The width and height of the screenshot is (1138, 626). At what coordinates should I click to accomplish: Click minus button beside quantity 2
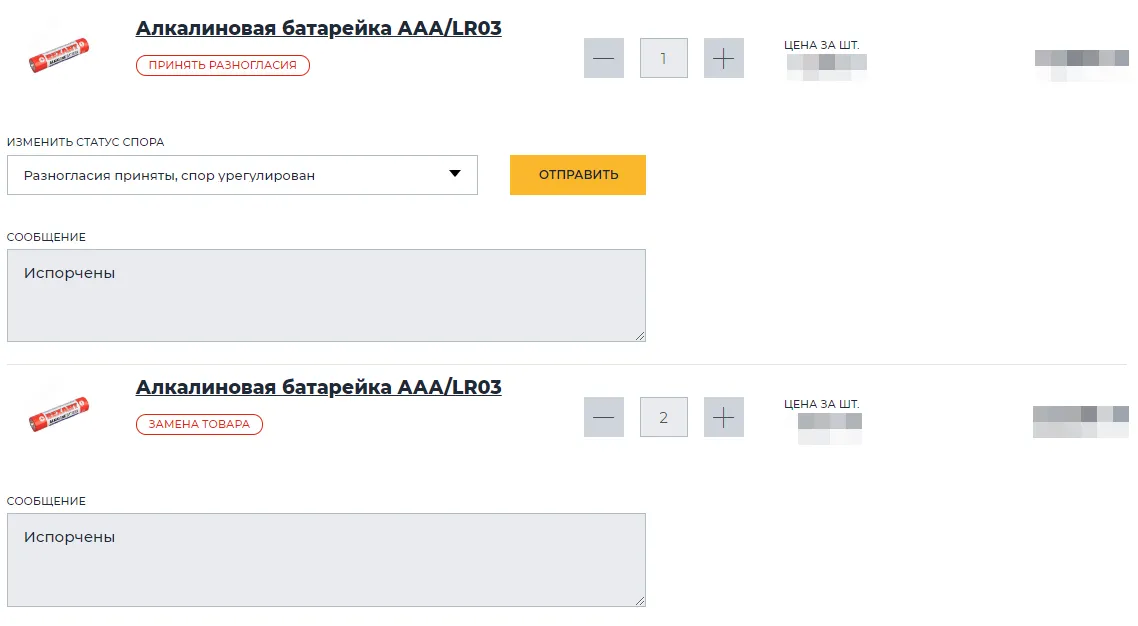(604, 417)
